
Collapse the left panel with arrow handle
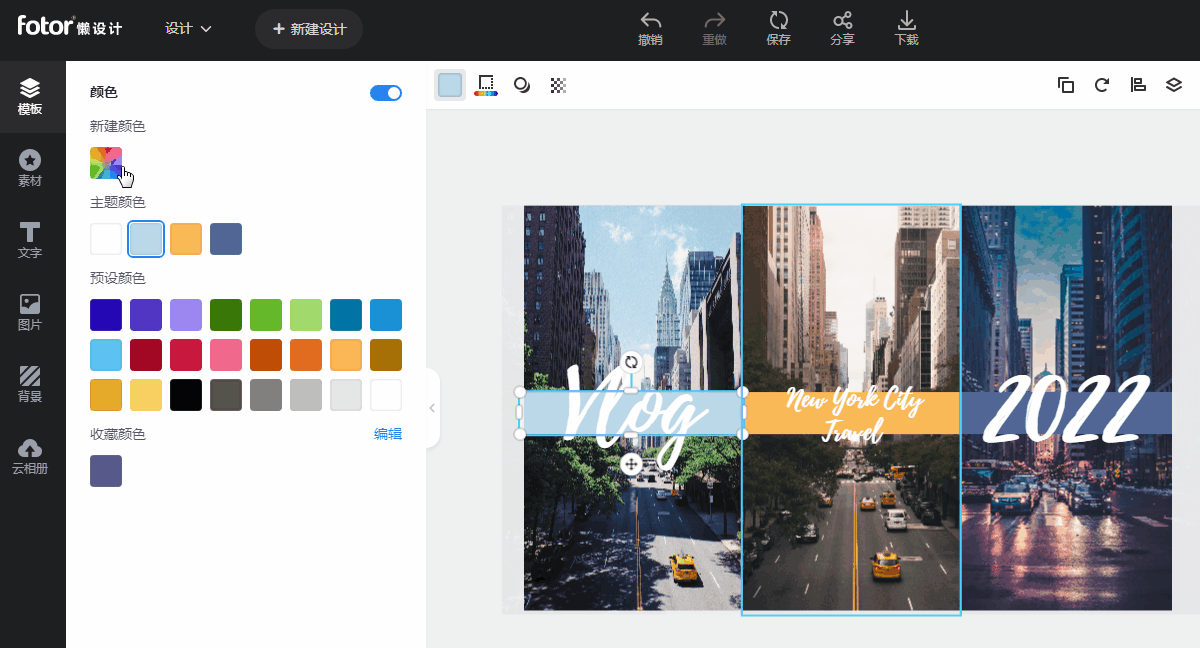(432, 408)
